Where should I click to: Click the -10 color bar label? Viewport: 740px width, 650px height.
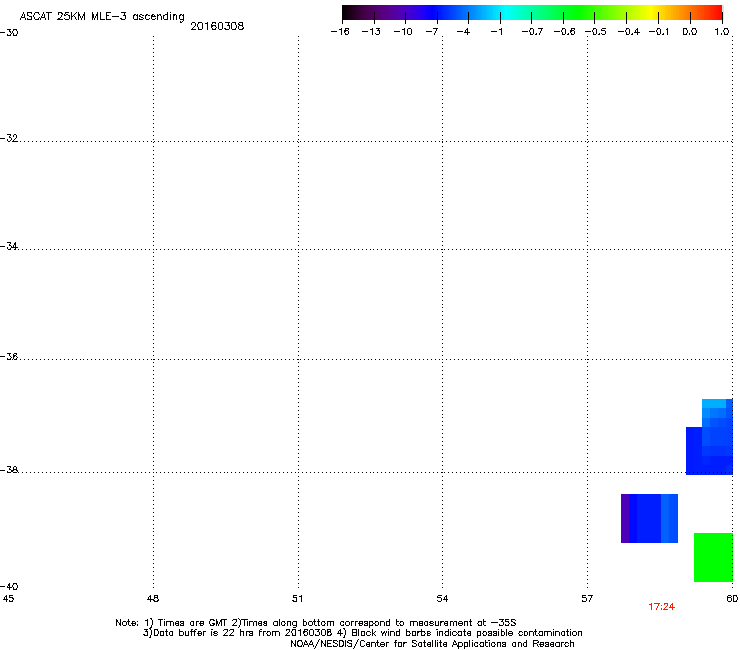(403, 32)
